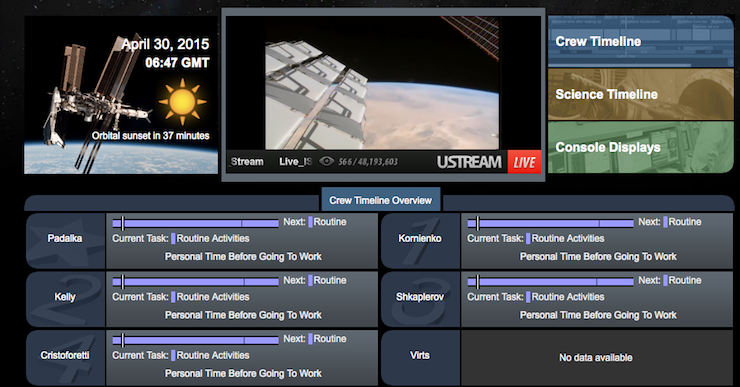Click Padalka's Next Routine color swatch

[x=310, y=222]
